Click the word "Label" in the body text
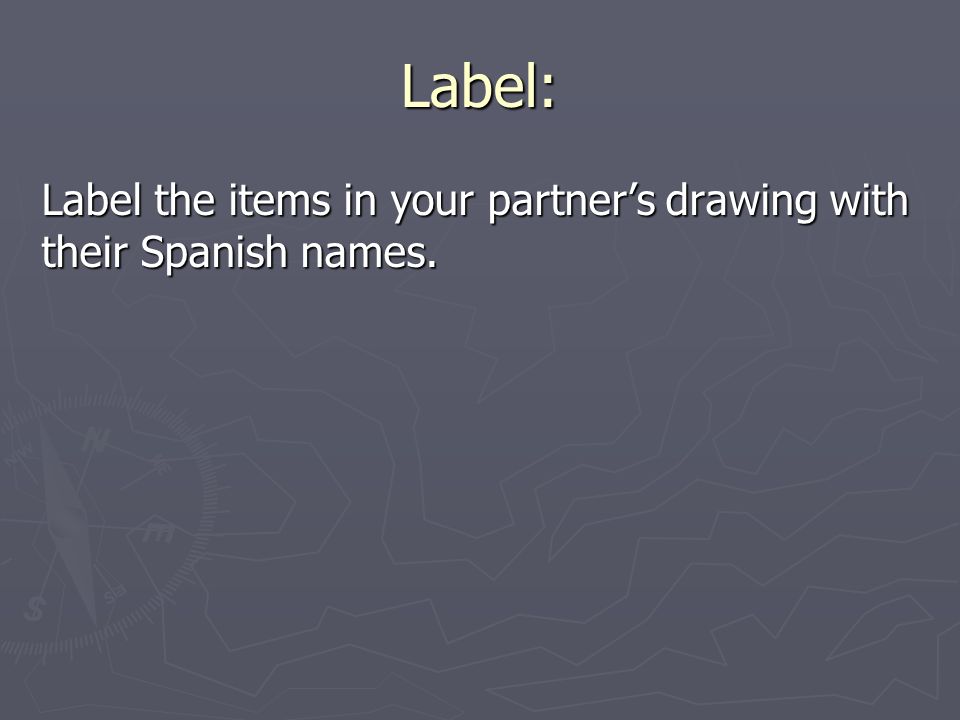 91,200
